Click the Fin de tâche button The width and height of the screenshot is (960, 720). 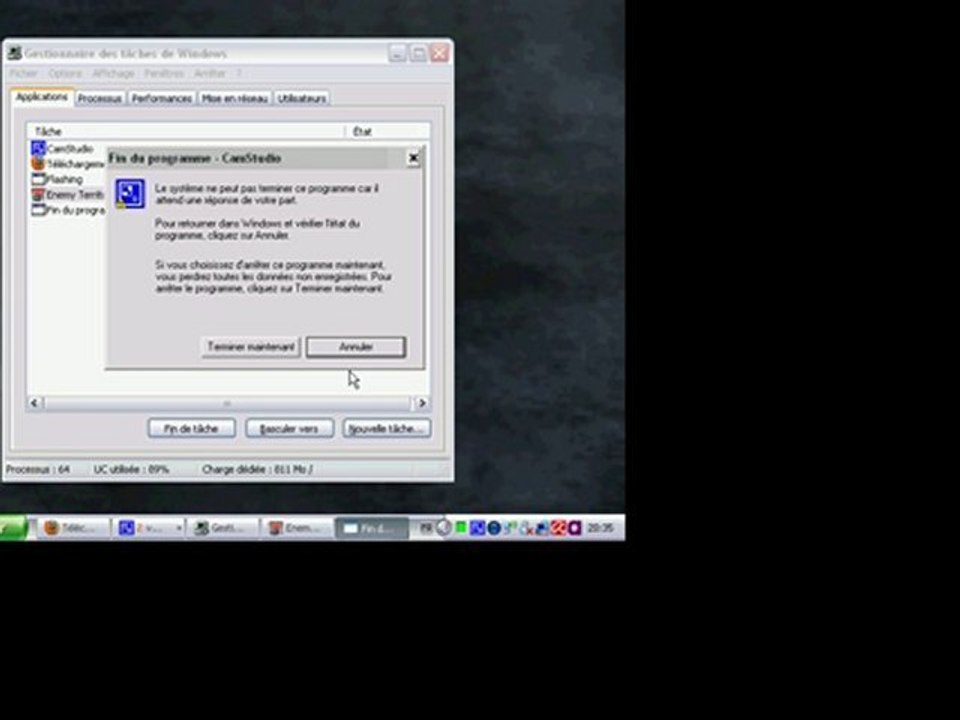click(192, 429)
